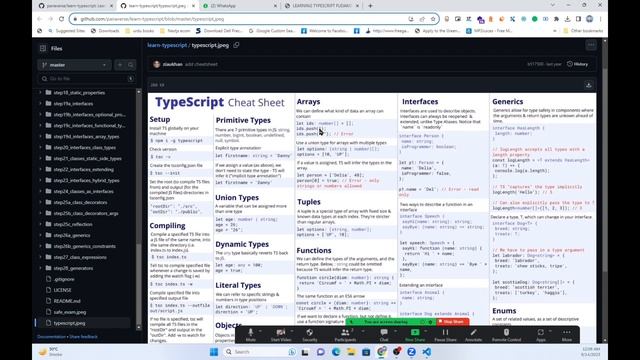Image resolution: width=640 pixels, height=360 pixels.
Task: Open the master branch dropdown
Action: [x=74, y=65]
